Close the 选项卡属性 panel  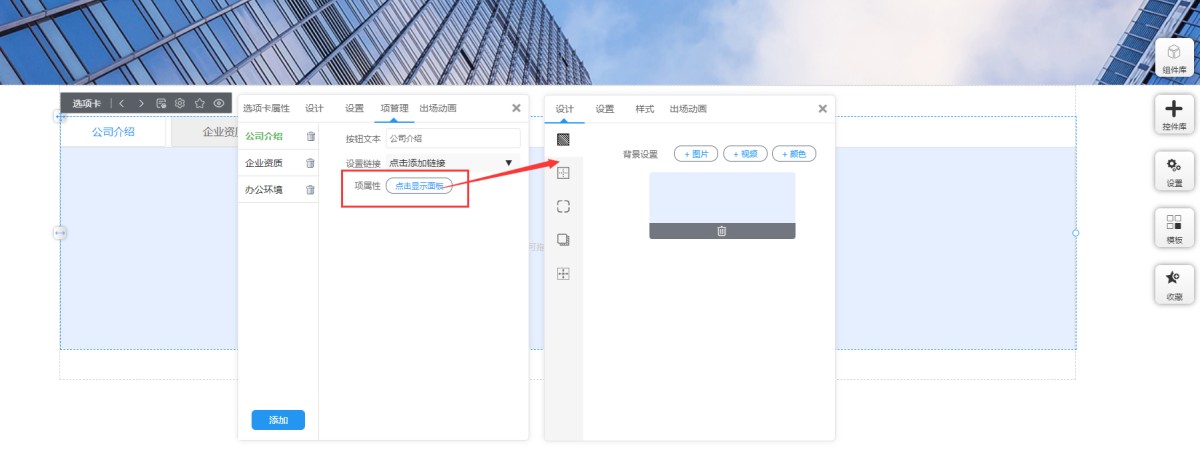pos(516,108)
